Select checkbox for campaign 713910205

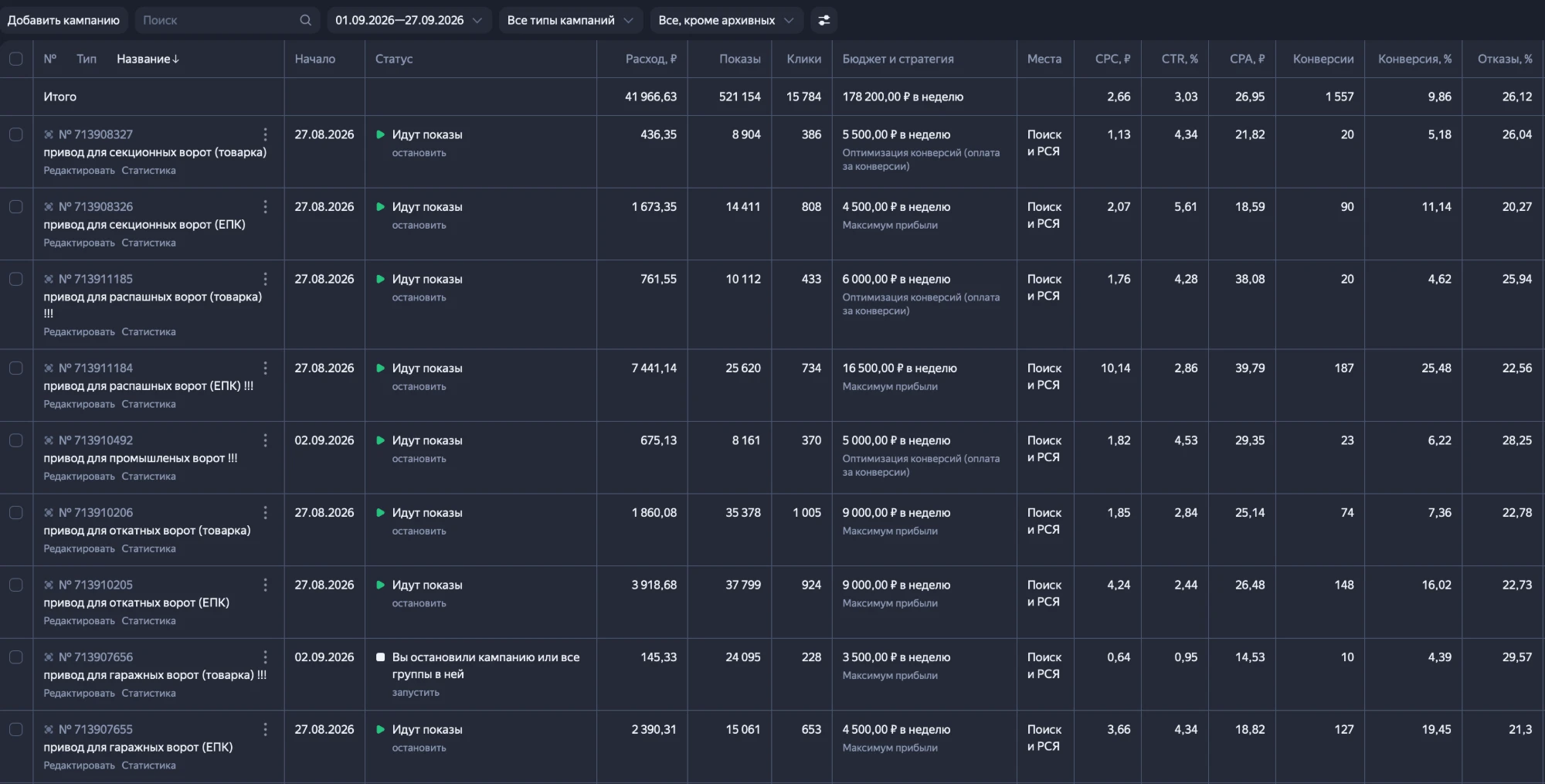click(15, 585)
